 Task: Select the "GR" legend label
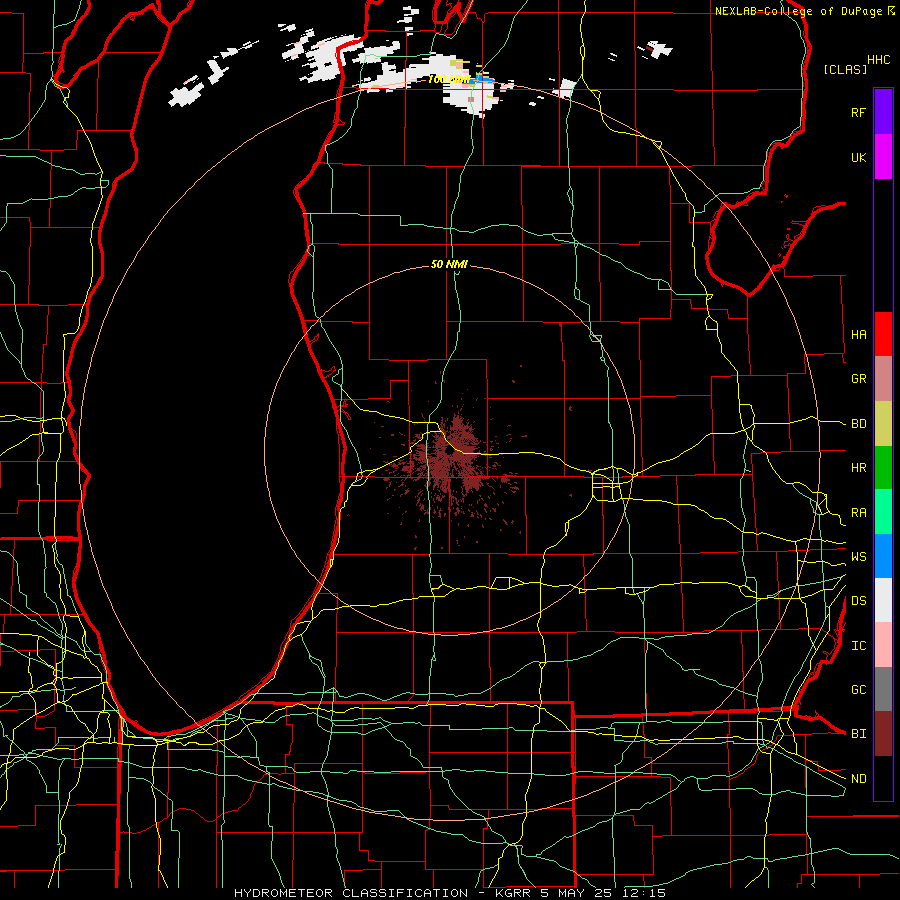(x=858, y=379)
